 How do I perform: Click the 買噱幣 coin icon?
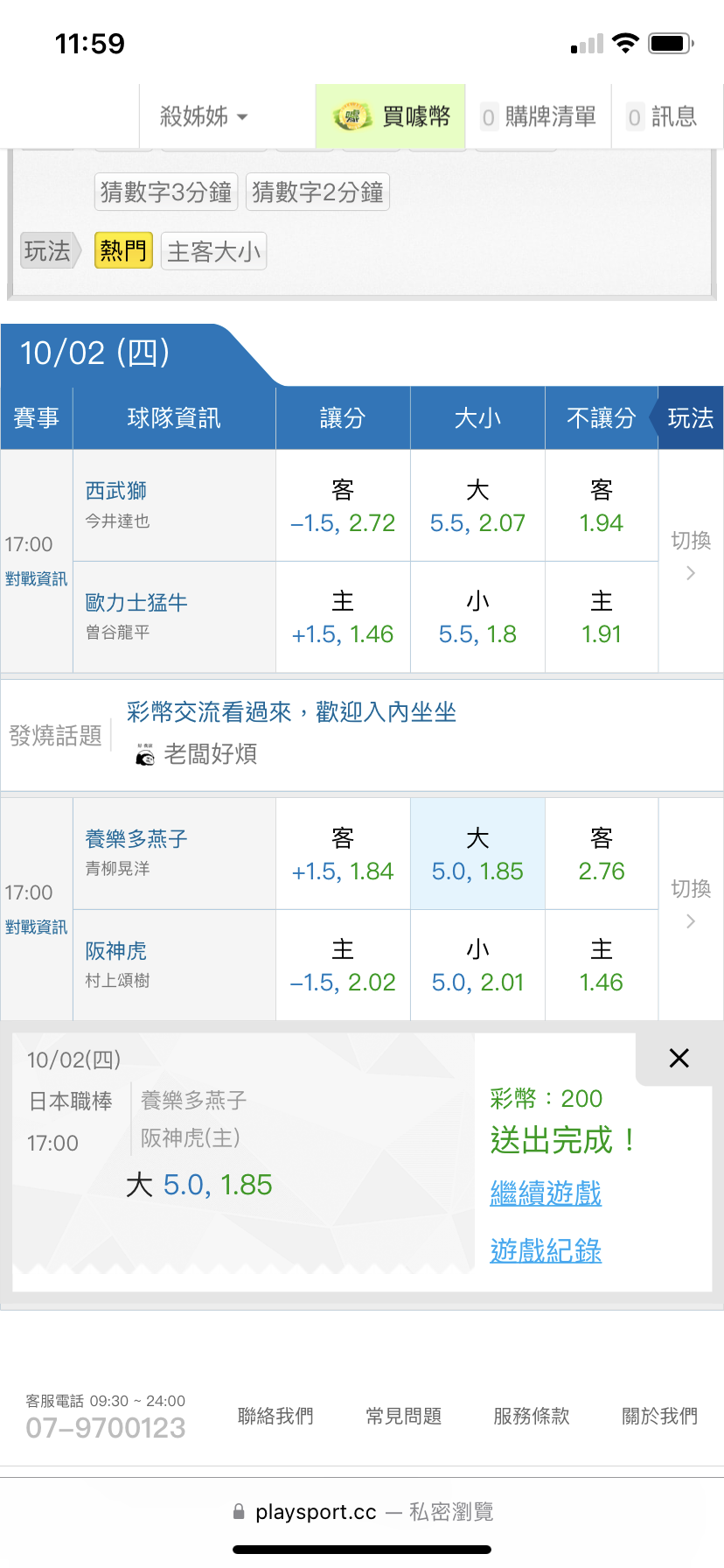(x=352, y=116)
